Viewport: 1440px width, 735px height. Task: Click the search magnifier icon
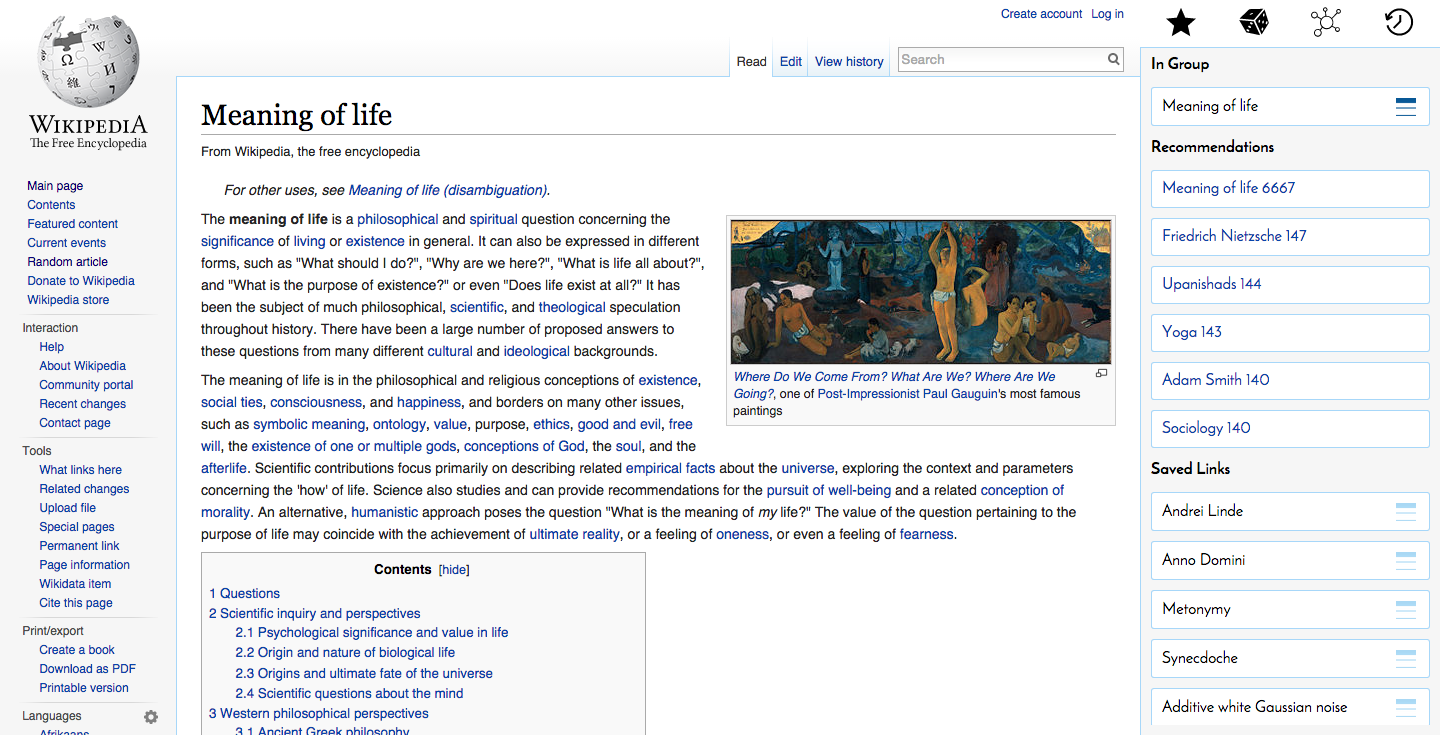(x=1114, y=60)
